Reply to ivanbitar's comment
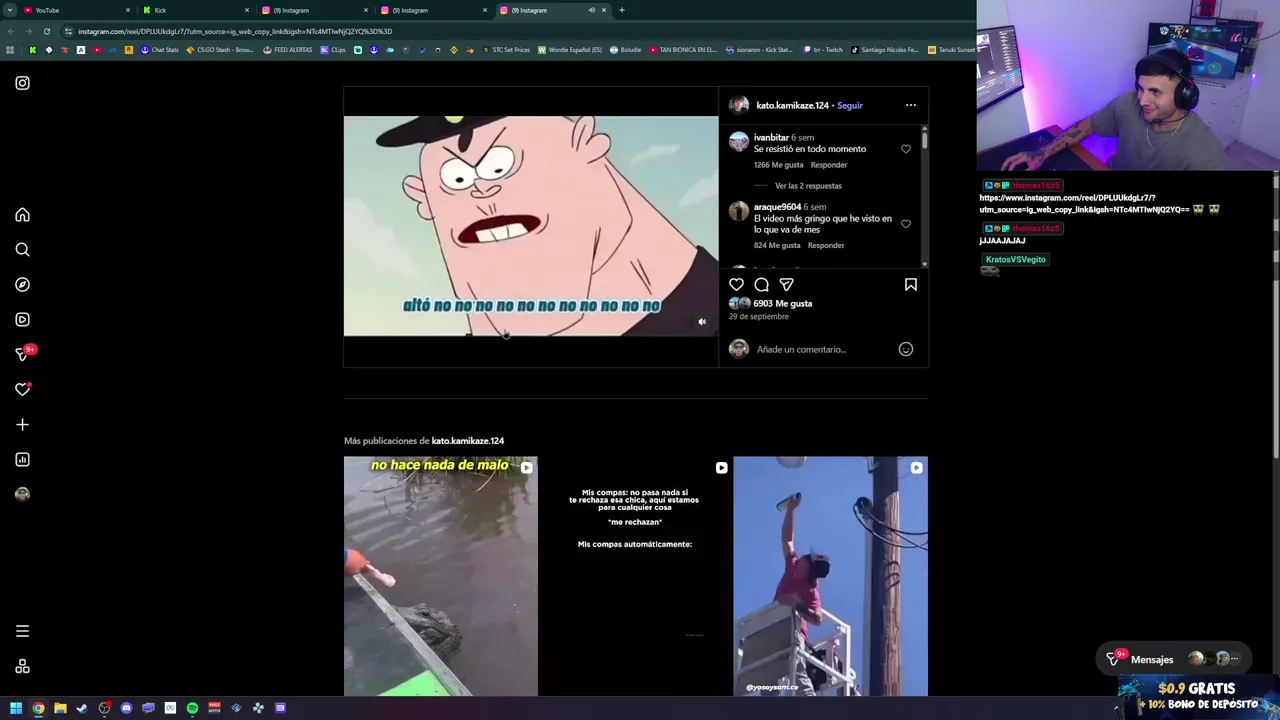This screenshot has width=1280, height=720. [x=829, y=165]
